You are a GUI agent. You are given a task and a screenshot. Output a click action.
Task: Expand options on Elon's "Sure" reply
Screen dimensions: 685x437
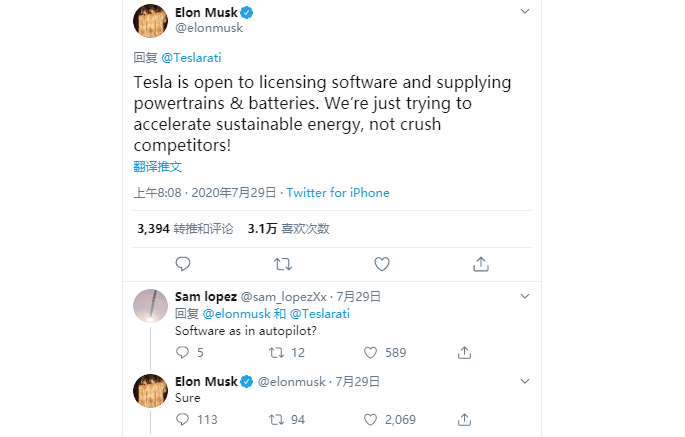(x=525, y=381)
